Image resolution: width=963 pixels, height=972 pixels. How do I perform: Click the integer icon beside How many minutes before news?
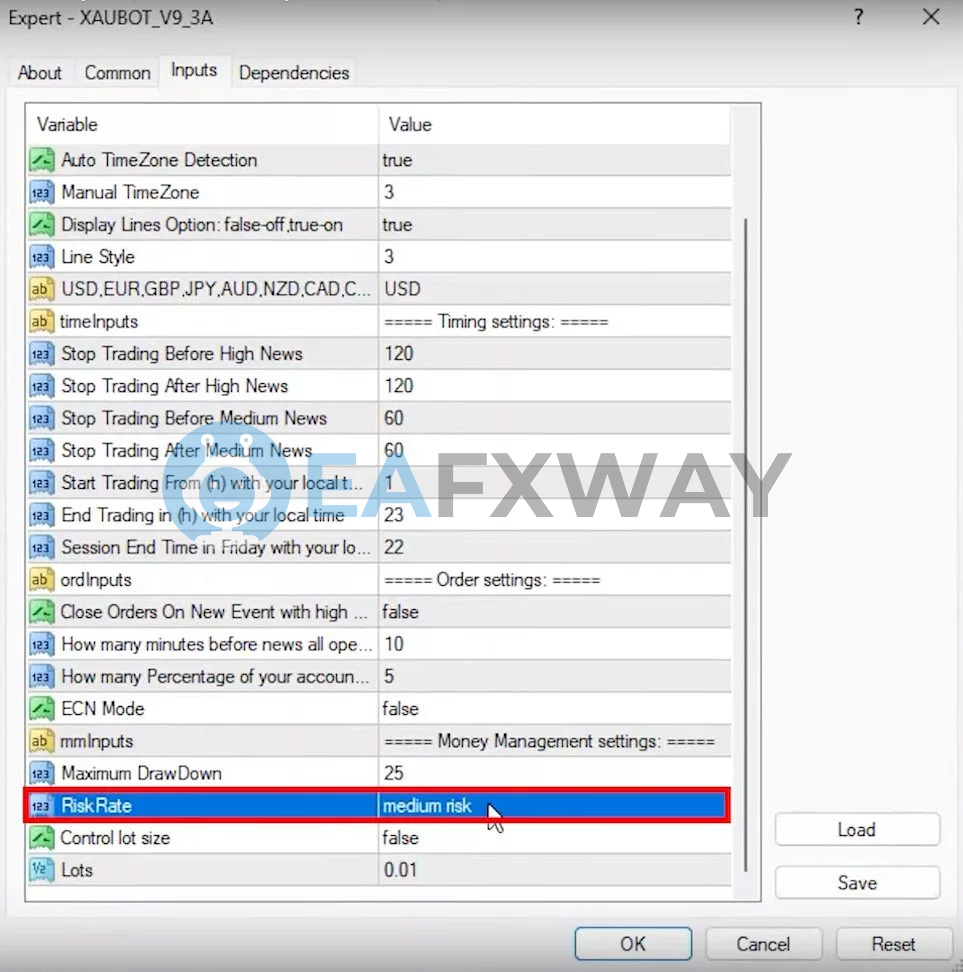[42, 644]
